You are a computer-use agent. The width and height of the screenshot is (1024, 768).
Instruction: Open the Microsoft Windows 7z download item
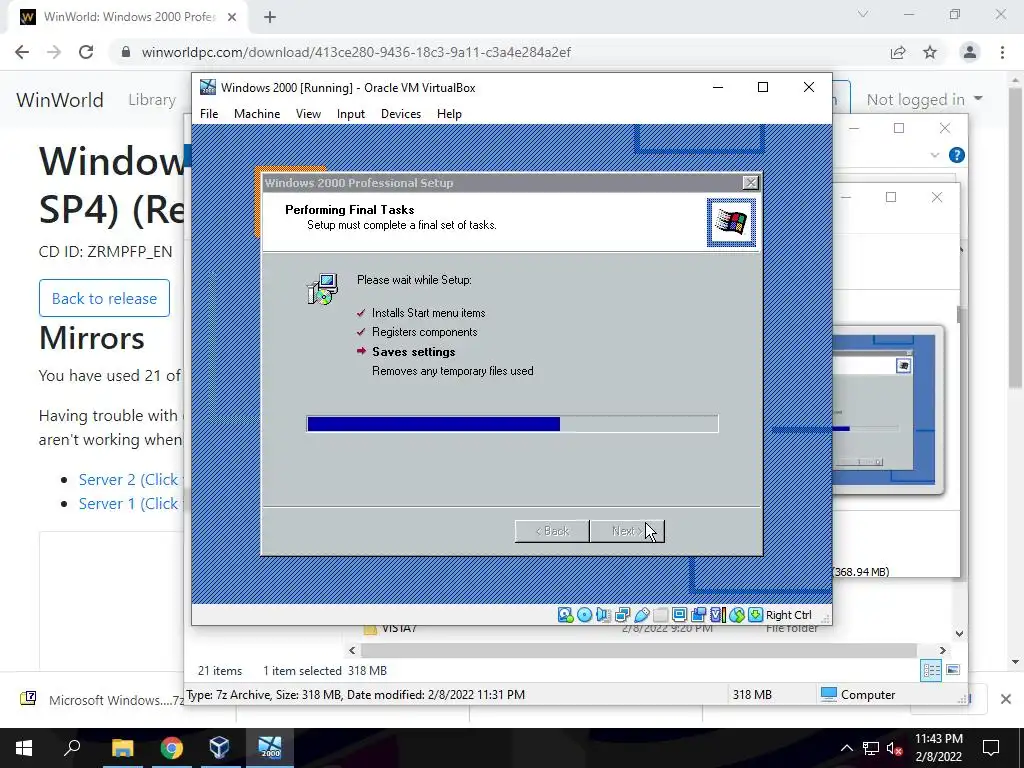coord(103,700)
